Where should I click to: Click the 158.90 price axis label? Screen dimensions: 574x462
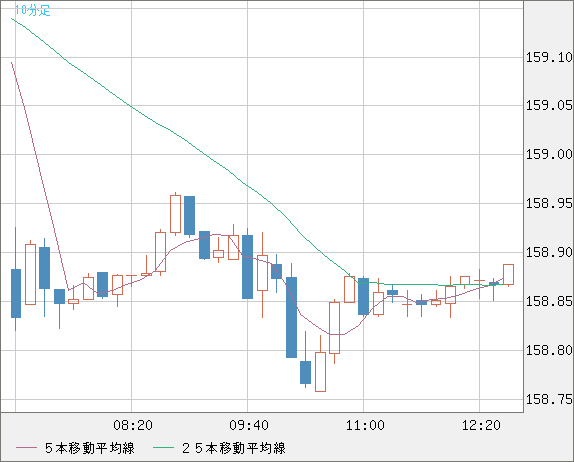coord(549,252)
